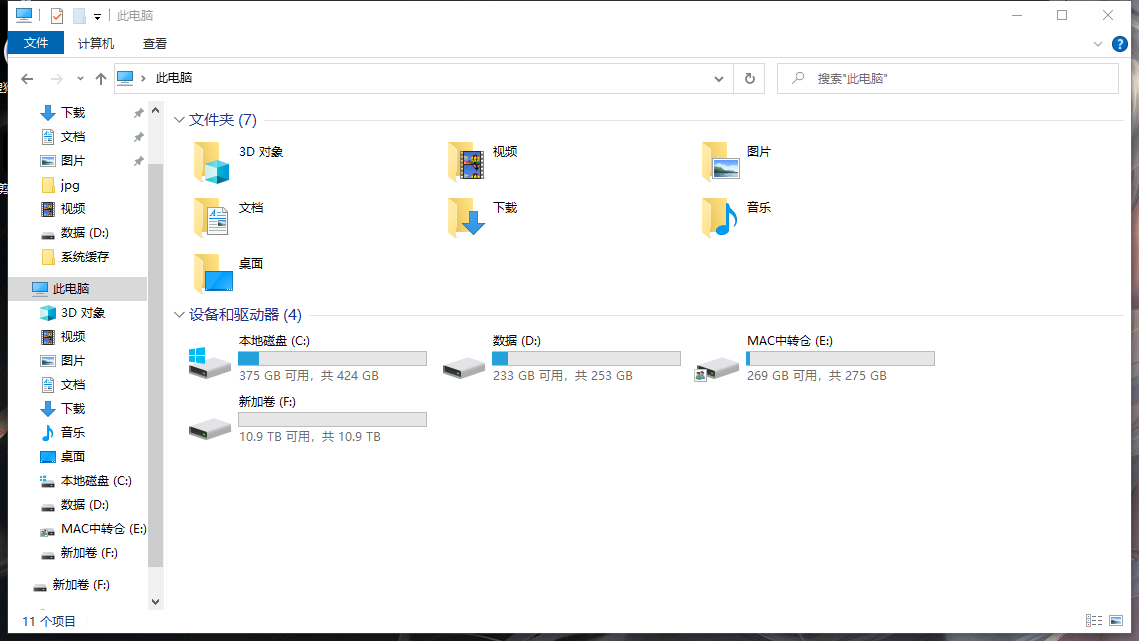Click '10.9 TB 可用, 共 10.9 TB' text

pos(309,437)
